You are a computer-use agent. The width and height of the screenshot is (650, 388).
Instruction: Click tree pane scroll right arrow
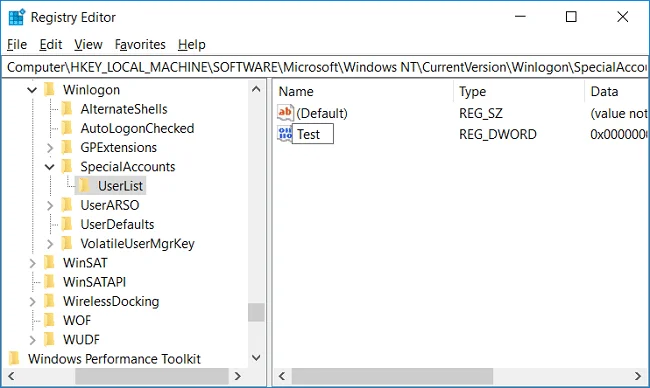[238, 376]
